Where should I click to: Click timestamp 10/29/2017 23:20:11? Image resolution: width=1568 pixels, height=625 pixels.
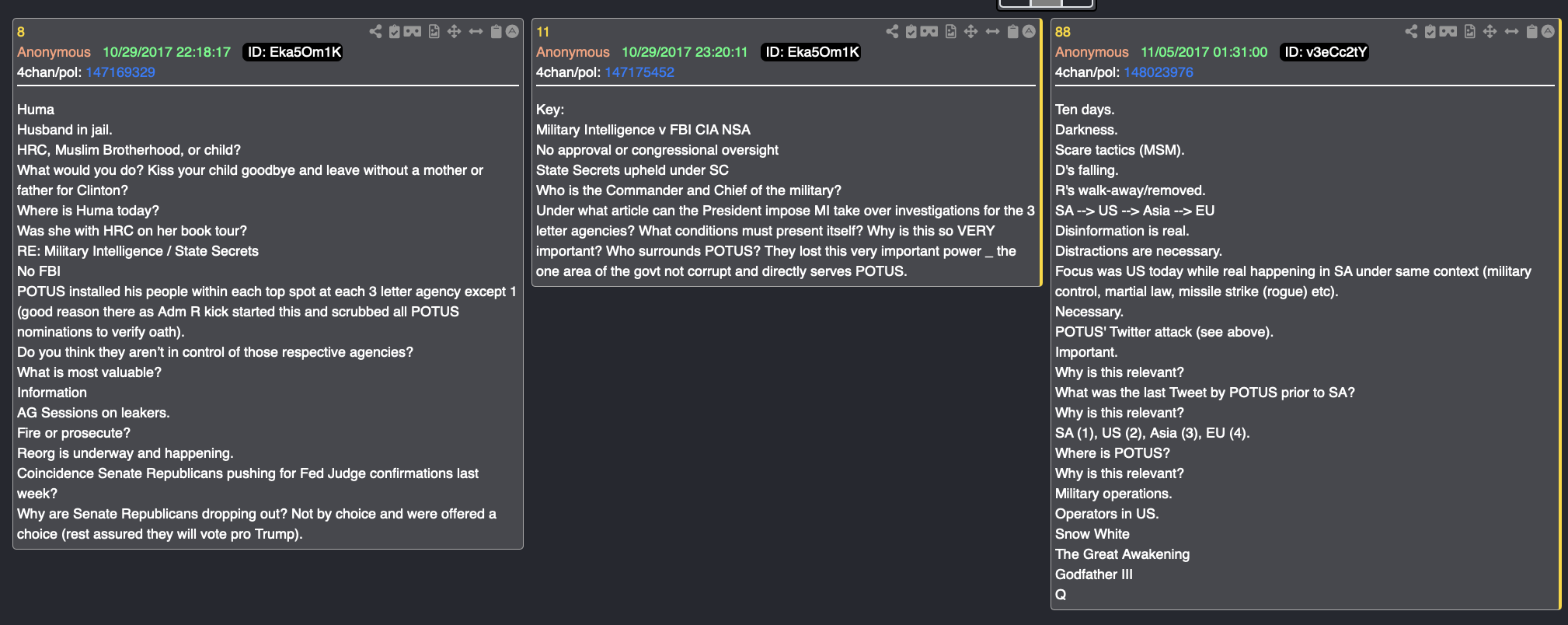coord(685,52)
